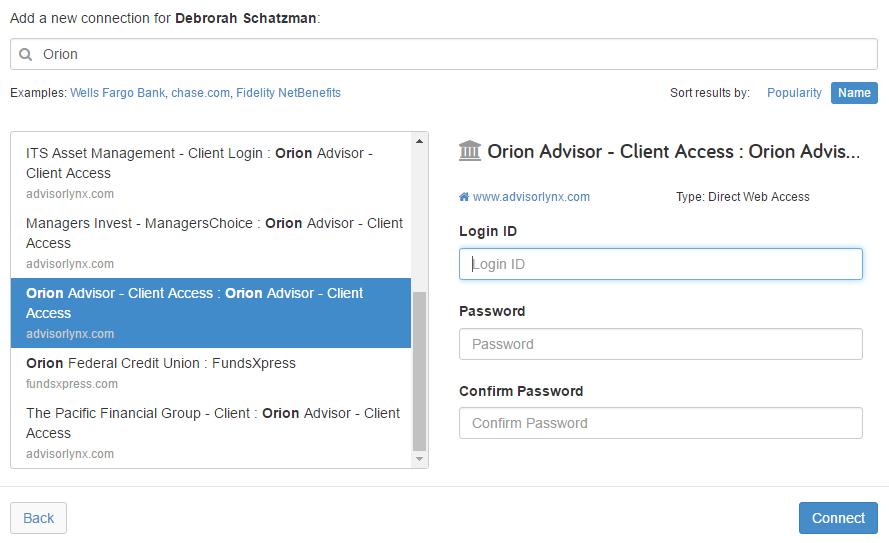Screen dimensions: 889x543
Task: Open the chase.com example link
Action: 200,93
